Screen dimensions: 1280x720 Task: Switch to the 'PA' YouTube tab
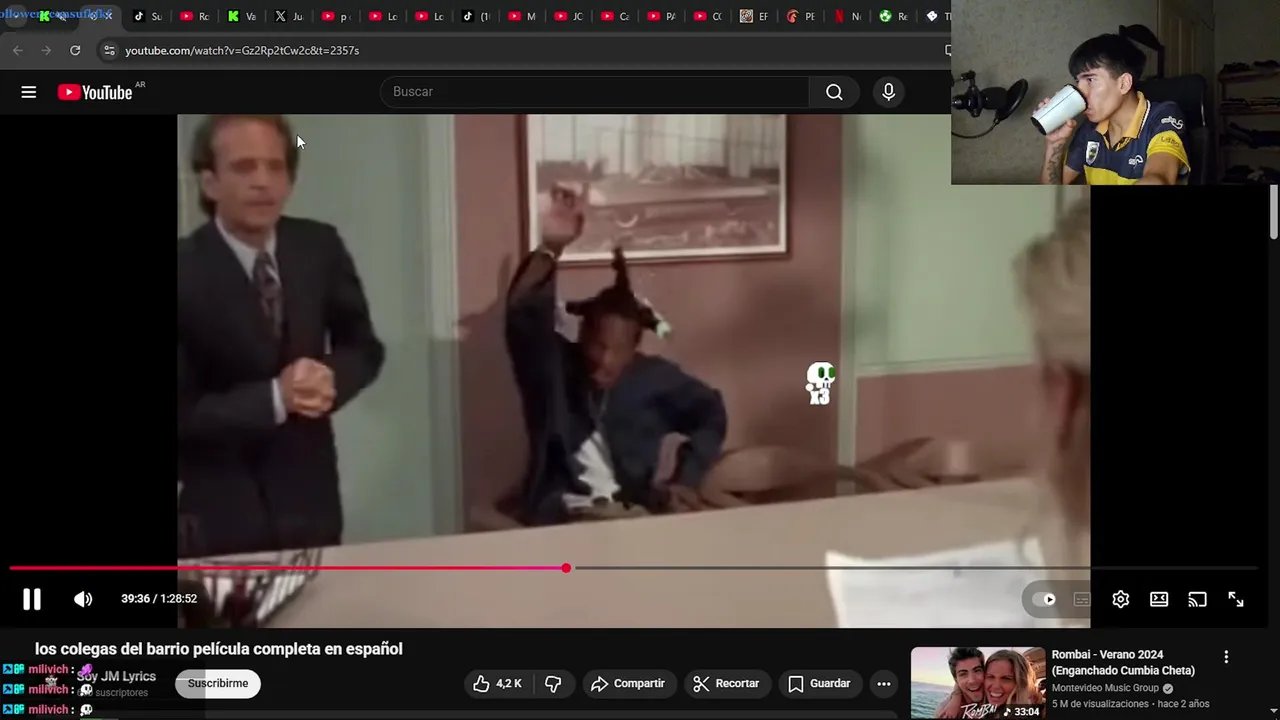pyautogui.click(x=660, y=16)
